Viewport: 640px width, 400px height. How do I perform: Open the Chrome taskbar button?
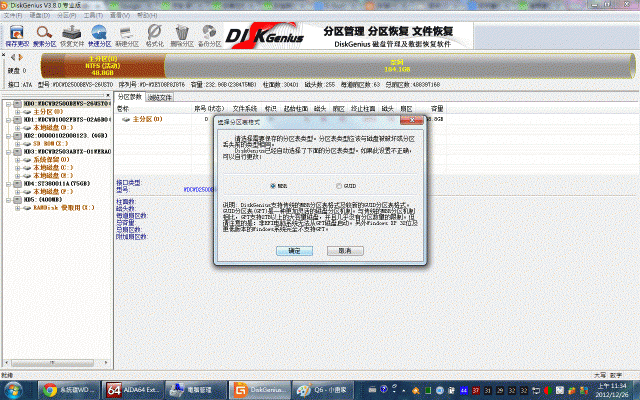tap(69, 390)
